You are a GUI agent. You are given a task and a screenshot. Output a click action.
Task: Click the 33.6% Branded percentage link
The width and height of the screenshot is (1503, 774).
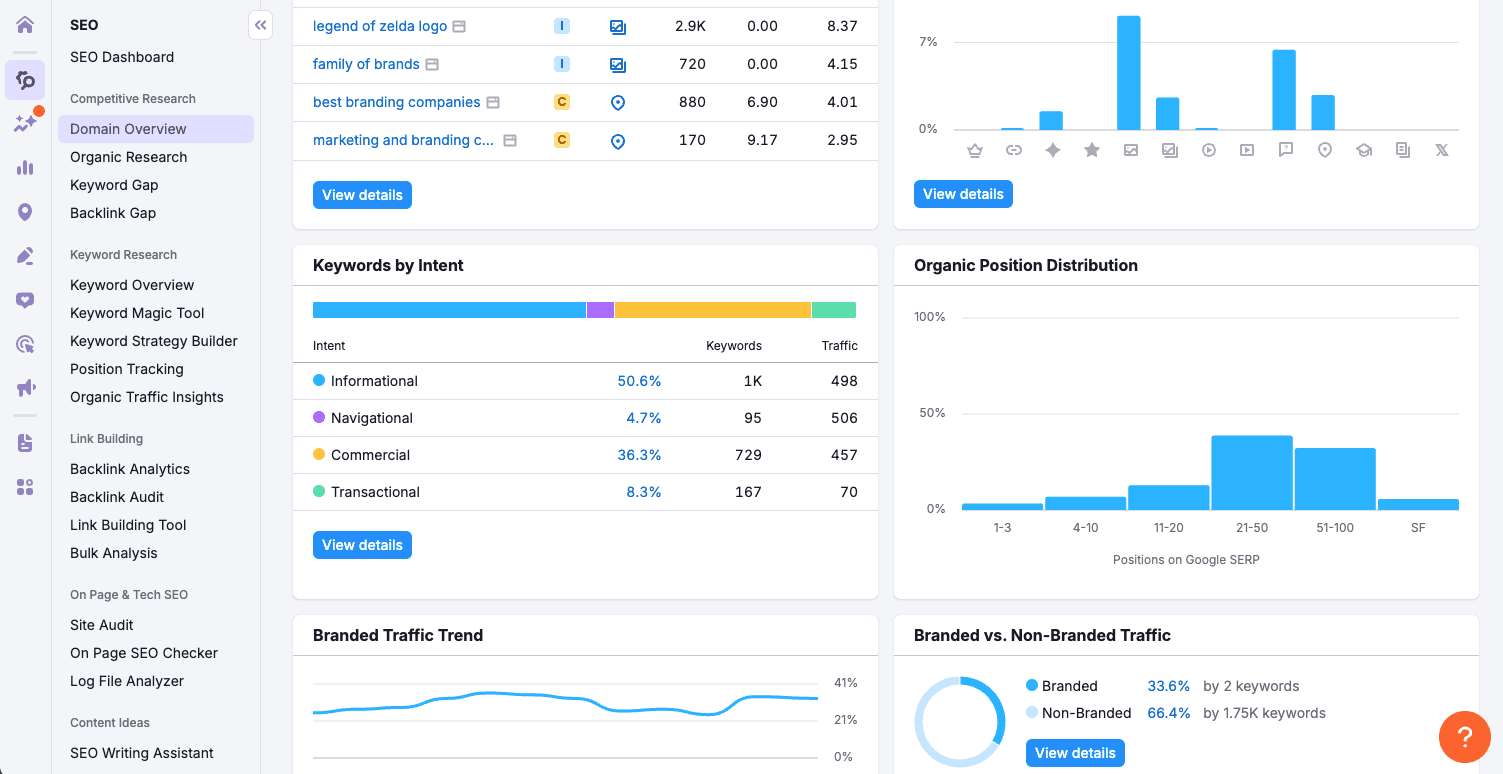click(x=1169, y=686)
